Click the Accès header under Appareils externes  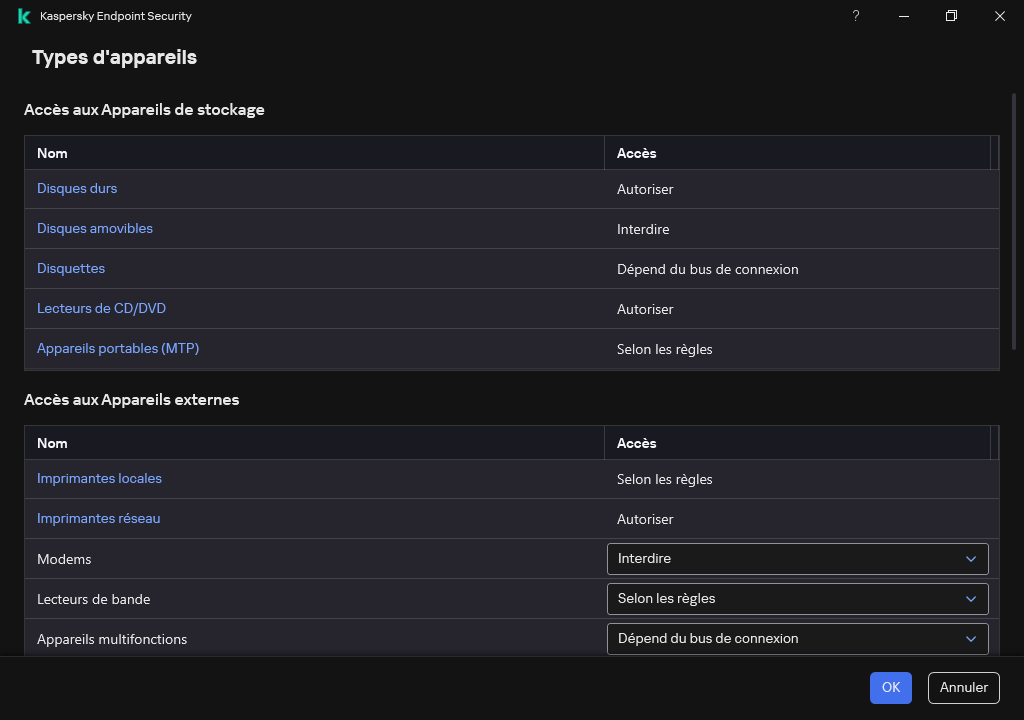click(637, 443)
